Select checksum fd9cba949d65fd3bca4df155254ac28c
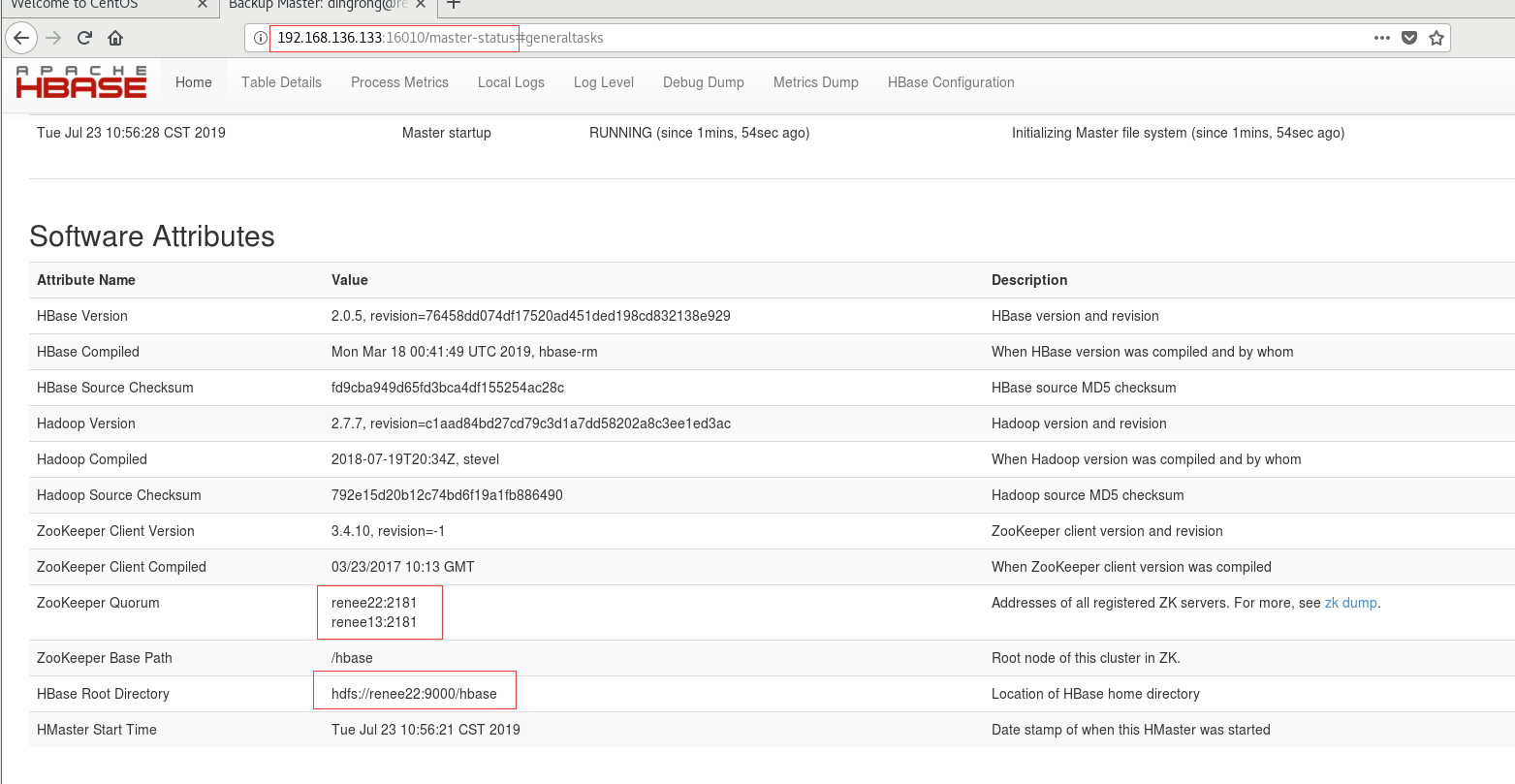 pyautogui.click(x=448, y=388)
